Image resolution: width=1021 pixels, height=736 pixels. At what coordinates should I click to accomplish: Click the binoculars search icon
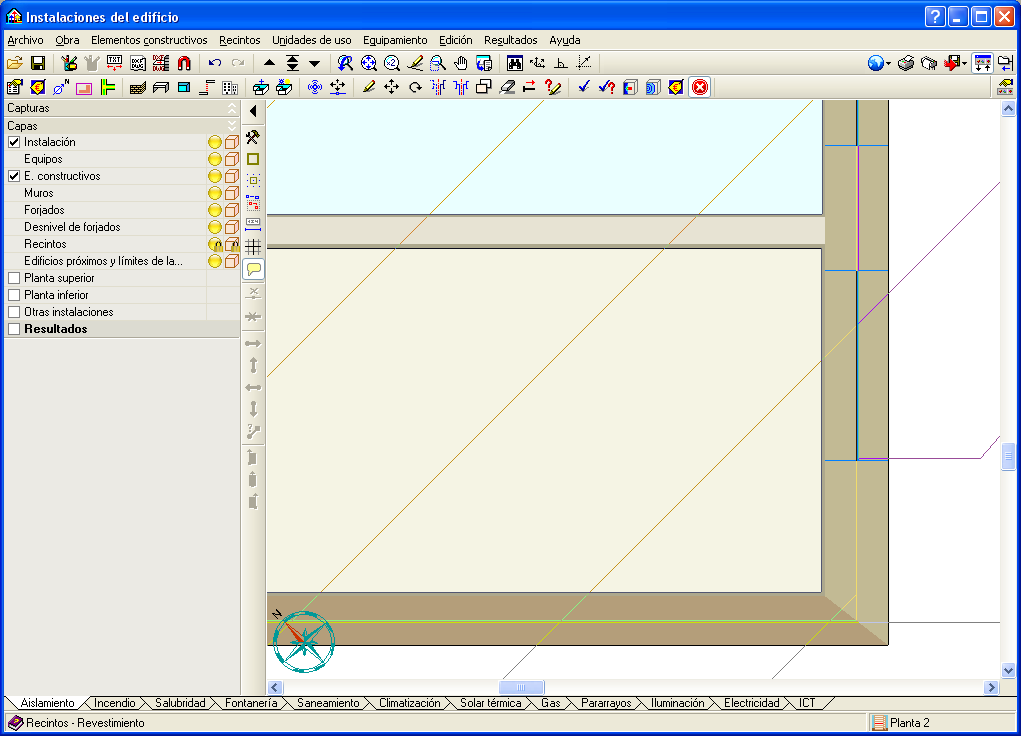pos(515,63)
